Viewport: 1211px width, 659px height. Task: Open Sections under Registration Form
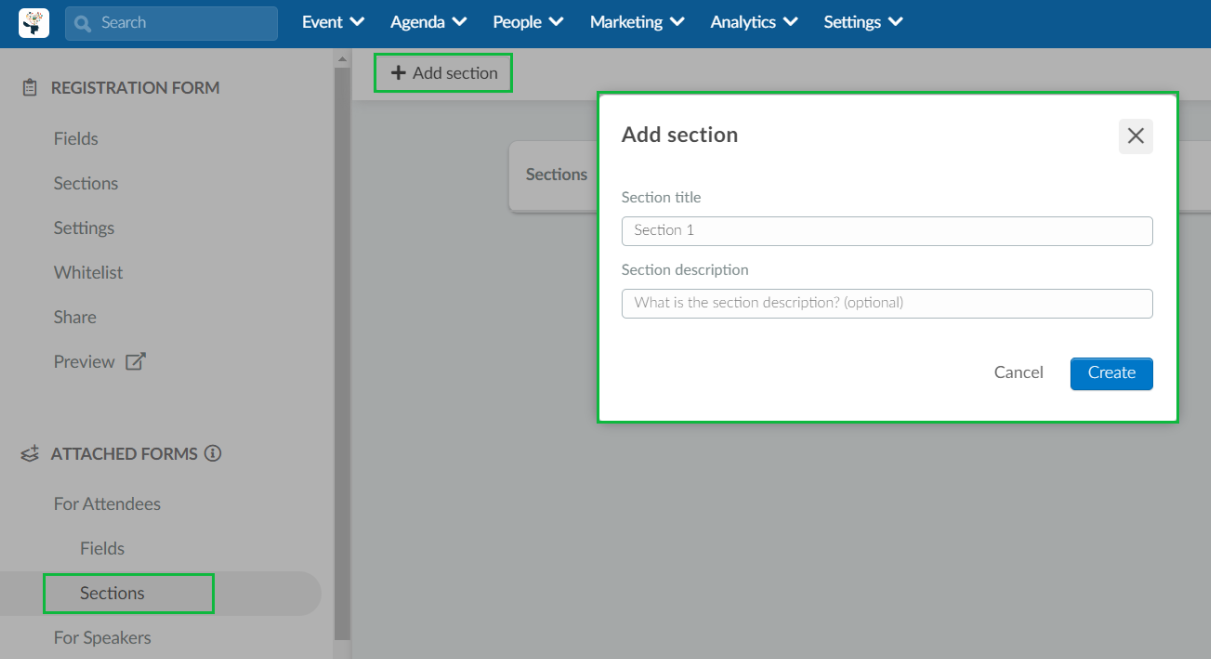pyautogui.click(x=86, y=184)
